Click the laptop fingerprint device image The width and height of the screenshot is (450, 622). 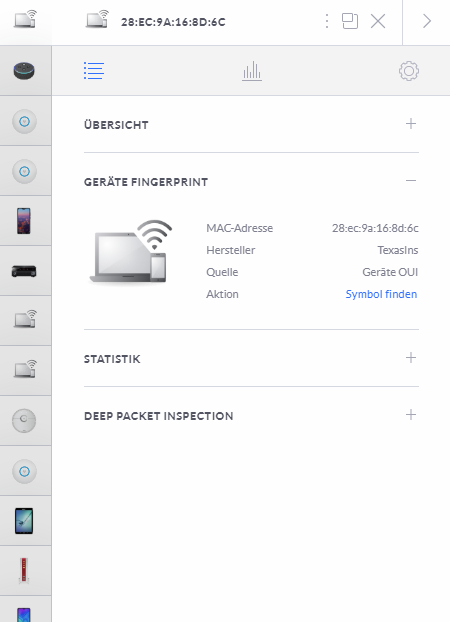[131, 252]
